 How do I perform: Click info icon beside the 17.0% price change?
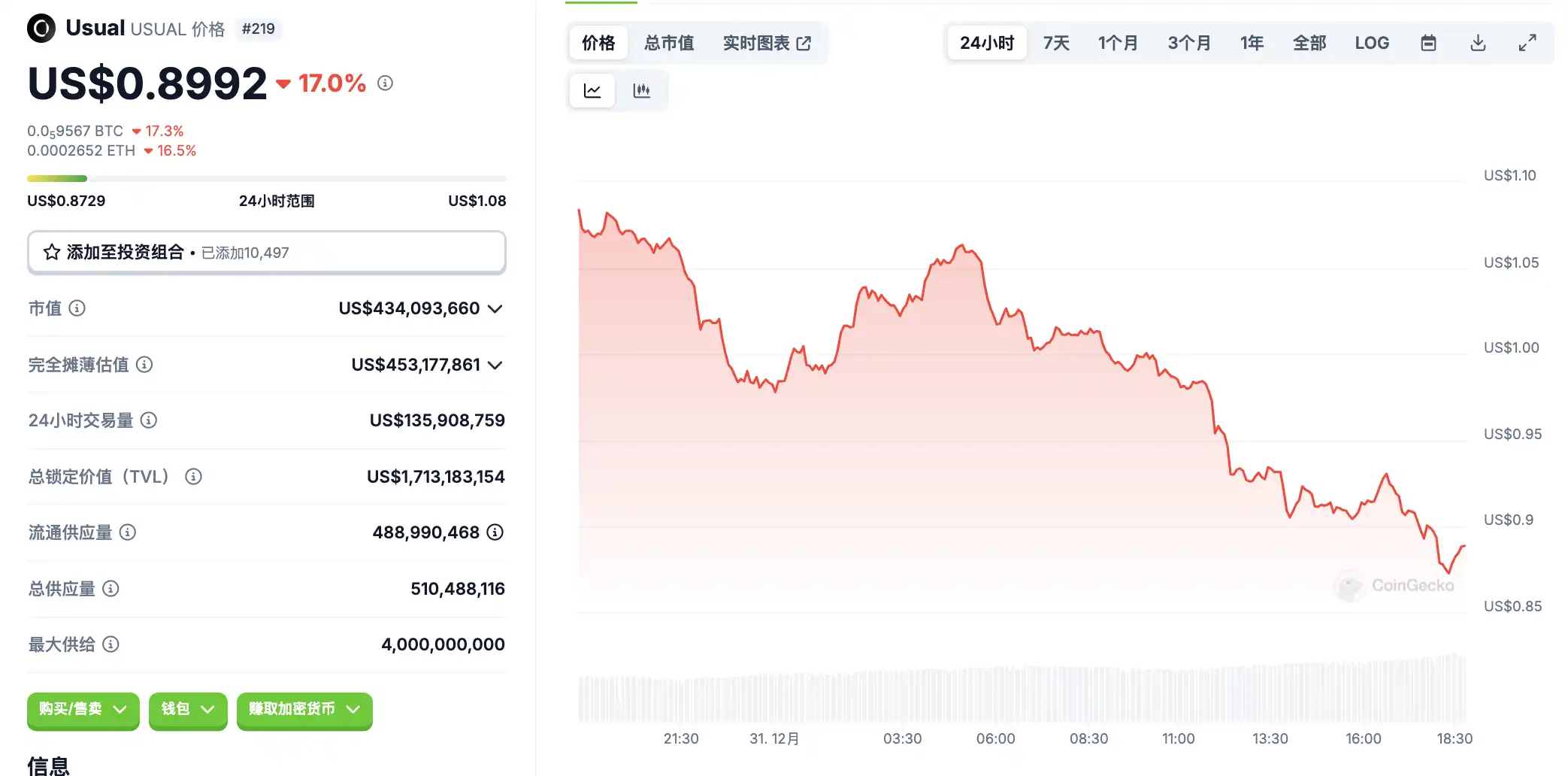[385, 83]
